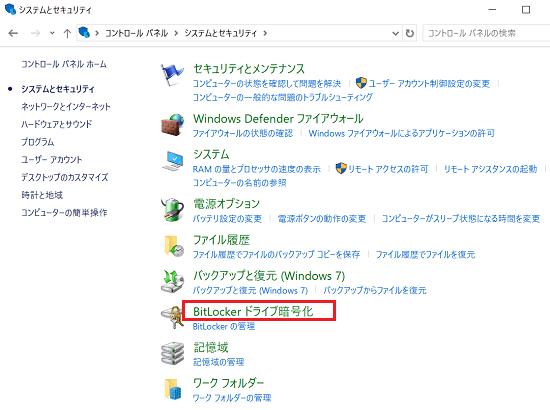Image resolution: width=550 pixels, height=410 pixels.
Task: Click リモート アシスタンスの起動 link
Action: (x=490, y=169)
